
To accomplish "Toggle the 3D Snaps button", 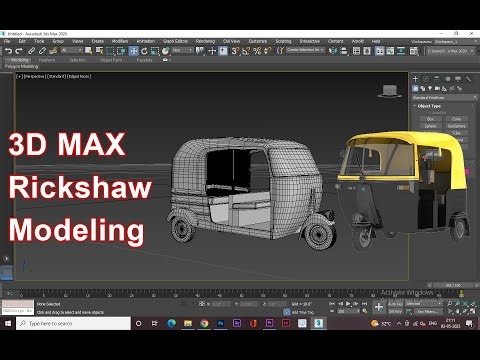I will click(235, 51).
